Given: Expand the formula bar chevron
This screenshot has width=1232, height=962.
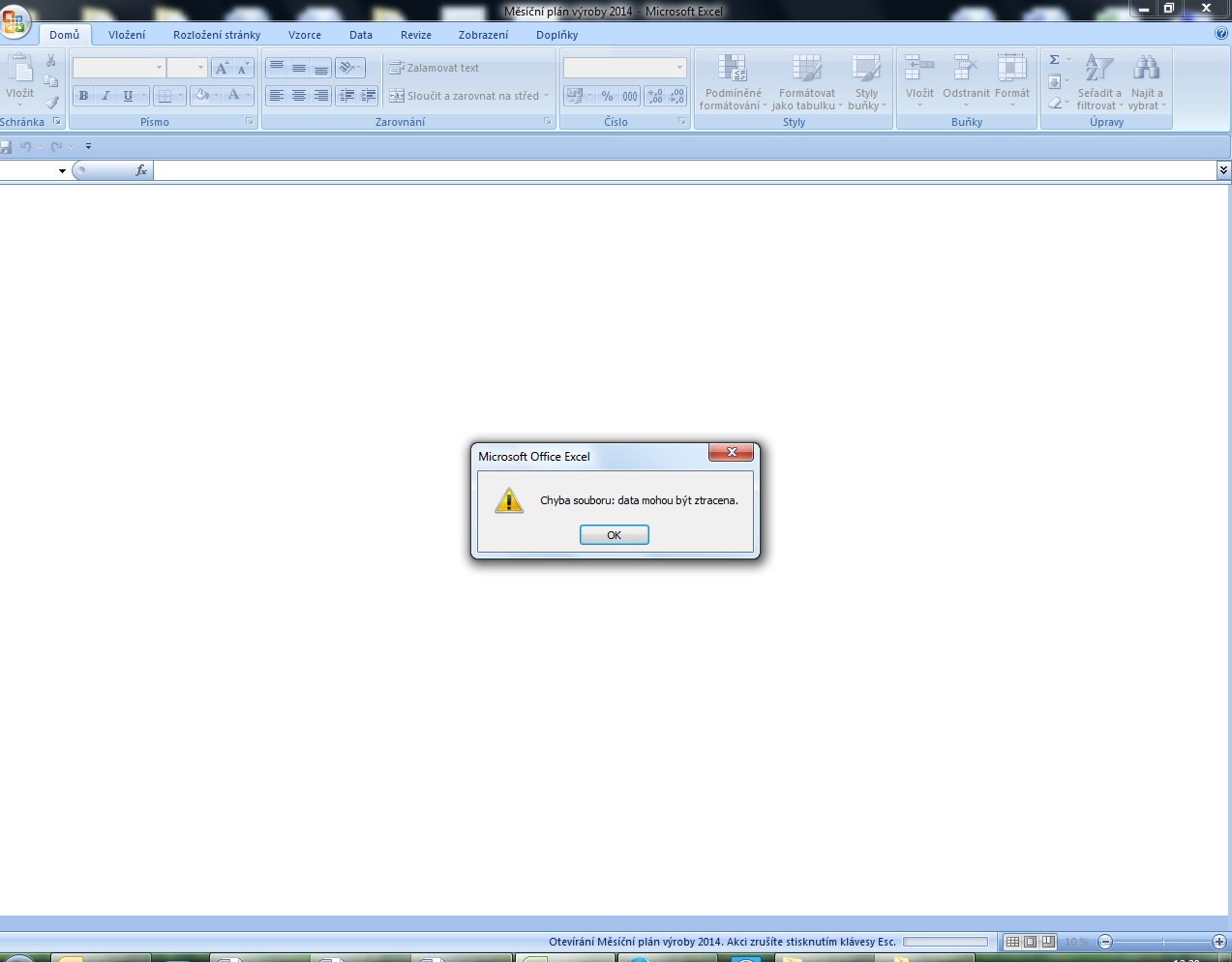Looking at the screenshot, I should click(x=1223, y=170).
